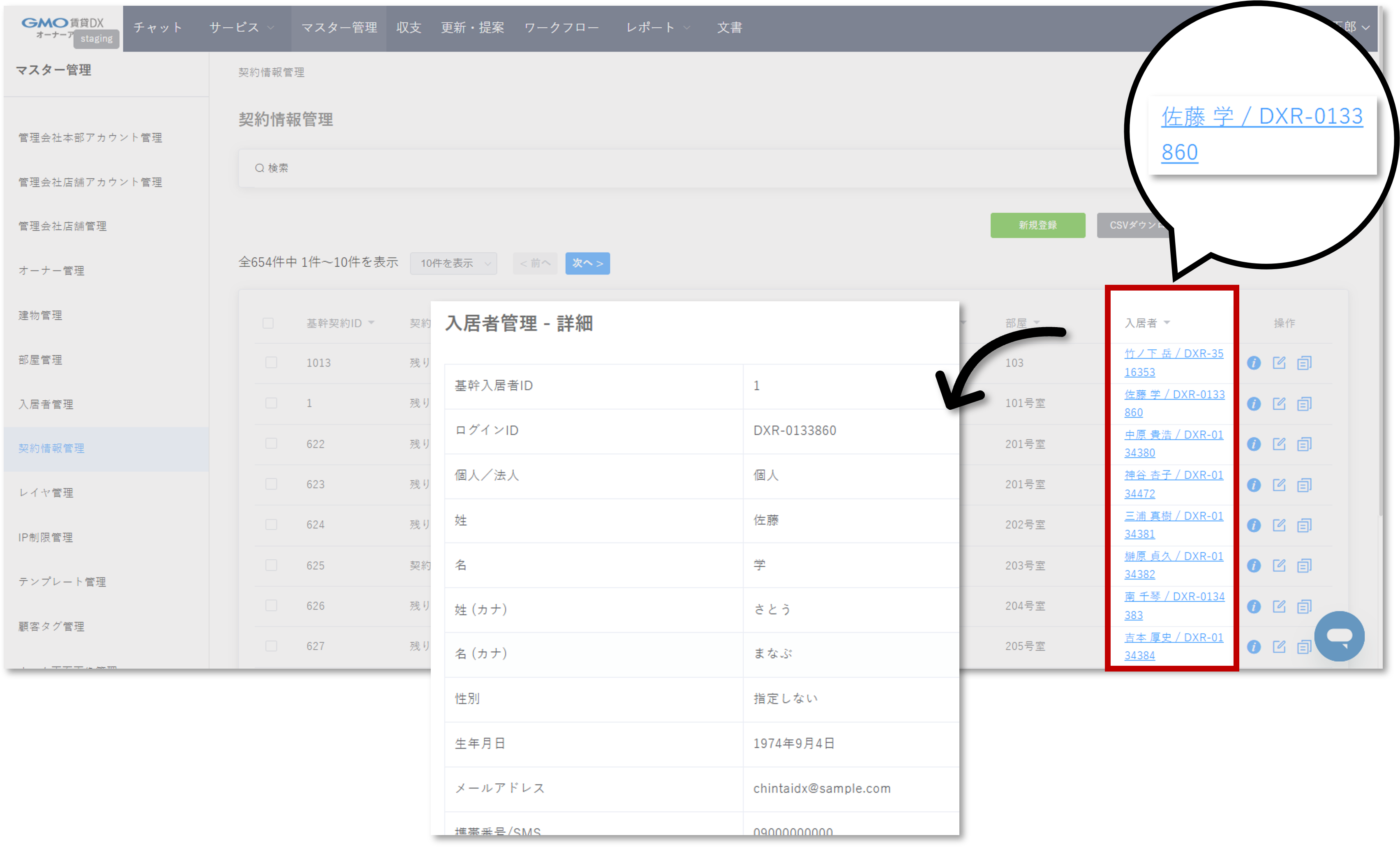Click the duplicate icon in 中原 貴浩's row

coord(1305,444)
